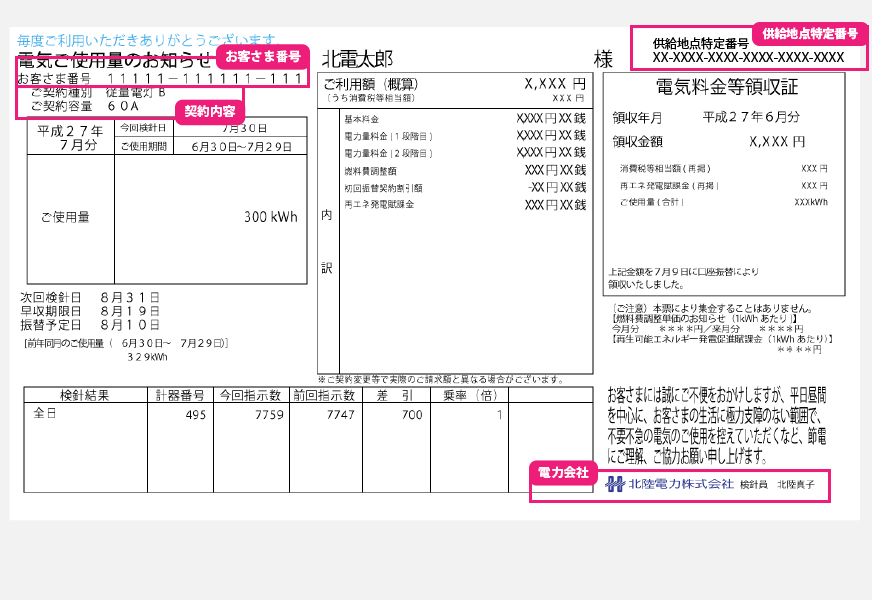Click the Hokuriku Electric company logo icon
This screenshot has height=600, width=872.
click(615, 484)
